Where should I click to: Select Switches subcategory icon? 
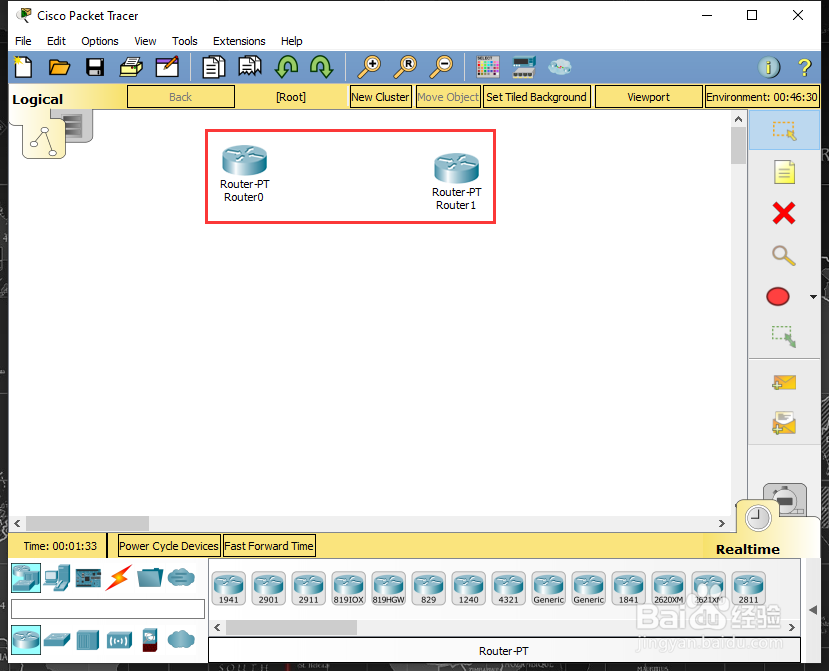click(57, 640)
